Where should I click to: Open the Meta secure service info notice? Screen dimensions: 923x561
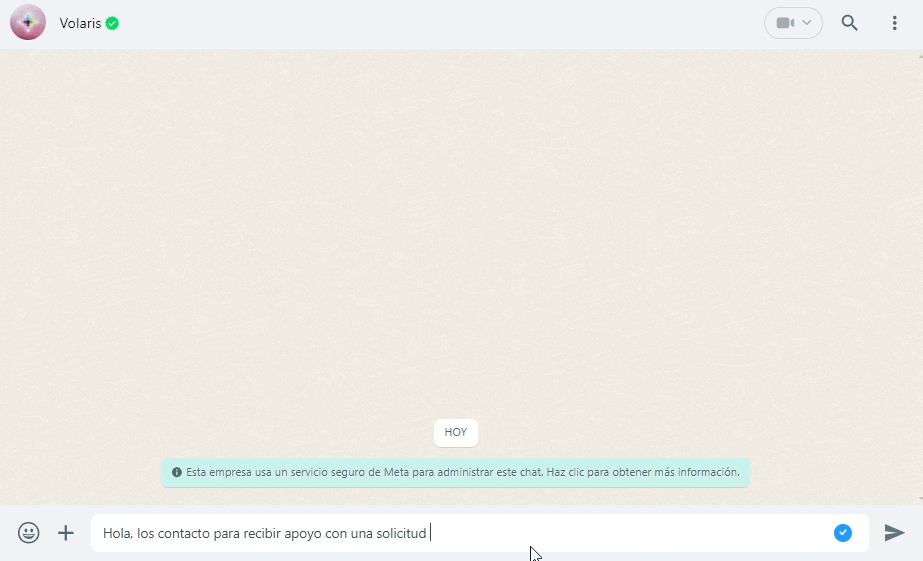[456, 473]
